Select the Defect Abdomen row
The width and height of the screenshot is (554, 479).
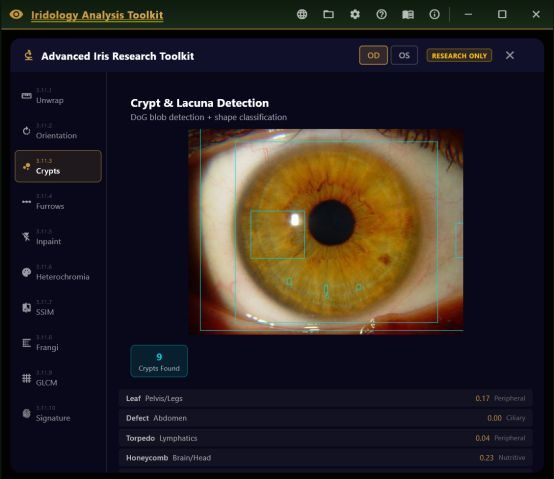click(x=325, y=418)
